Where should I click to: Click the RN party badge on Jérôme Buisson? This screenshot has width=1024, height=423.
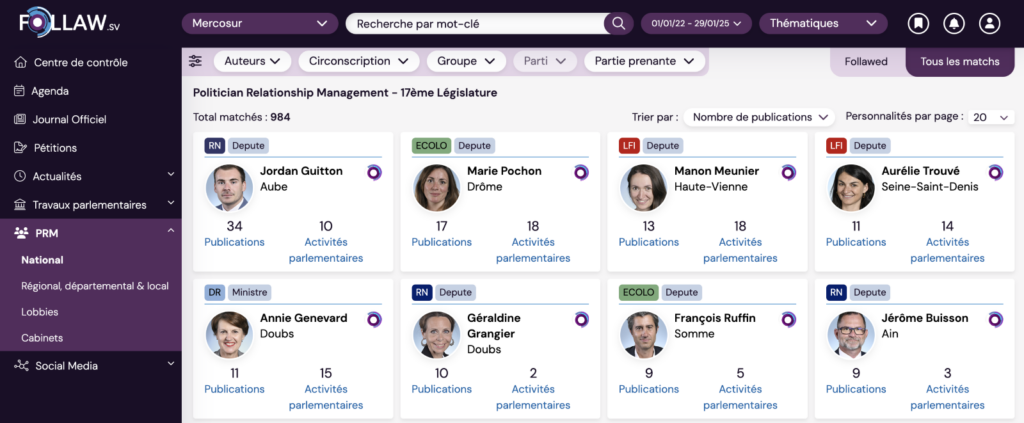tap(836, 292)
